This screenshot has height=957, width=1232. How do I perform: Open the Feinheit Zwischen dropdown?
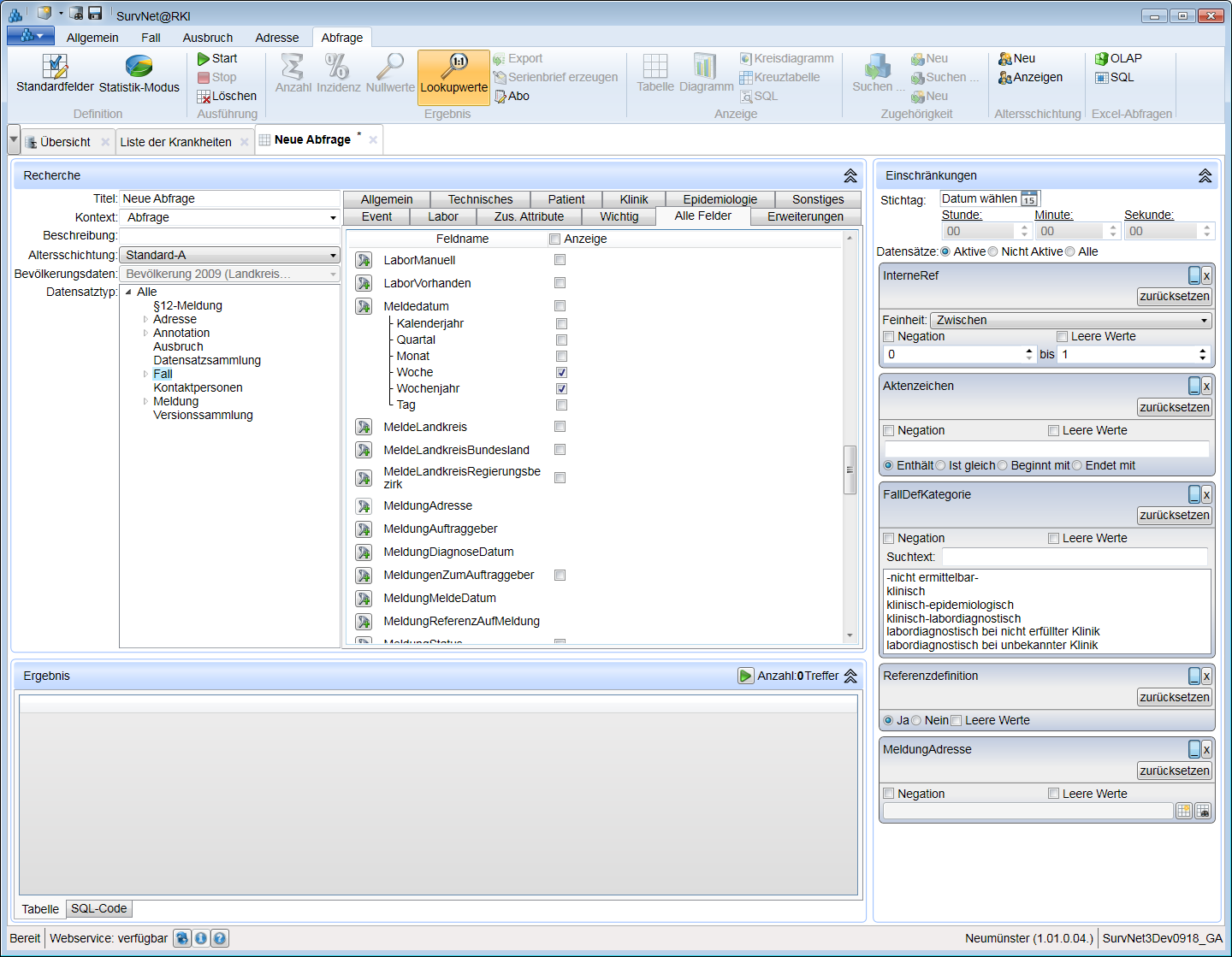1204,321
